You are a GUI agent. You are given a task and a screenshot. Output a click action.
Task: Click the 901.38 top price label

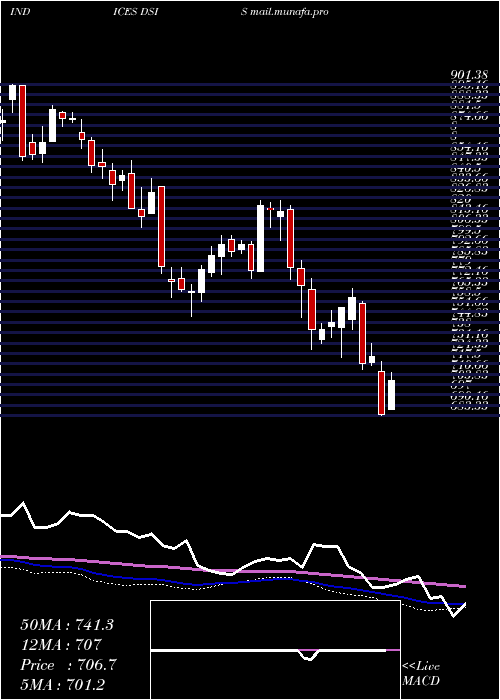tap(469, 75)
